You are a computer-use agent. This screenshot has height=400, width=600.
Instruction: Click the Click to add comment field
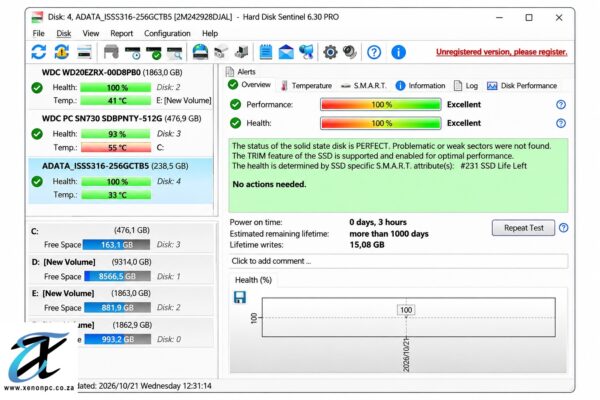click(x=398, y=261)
